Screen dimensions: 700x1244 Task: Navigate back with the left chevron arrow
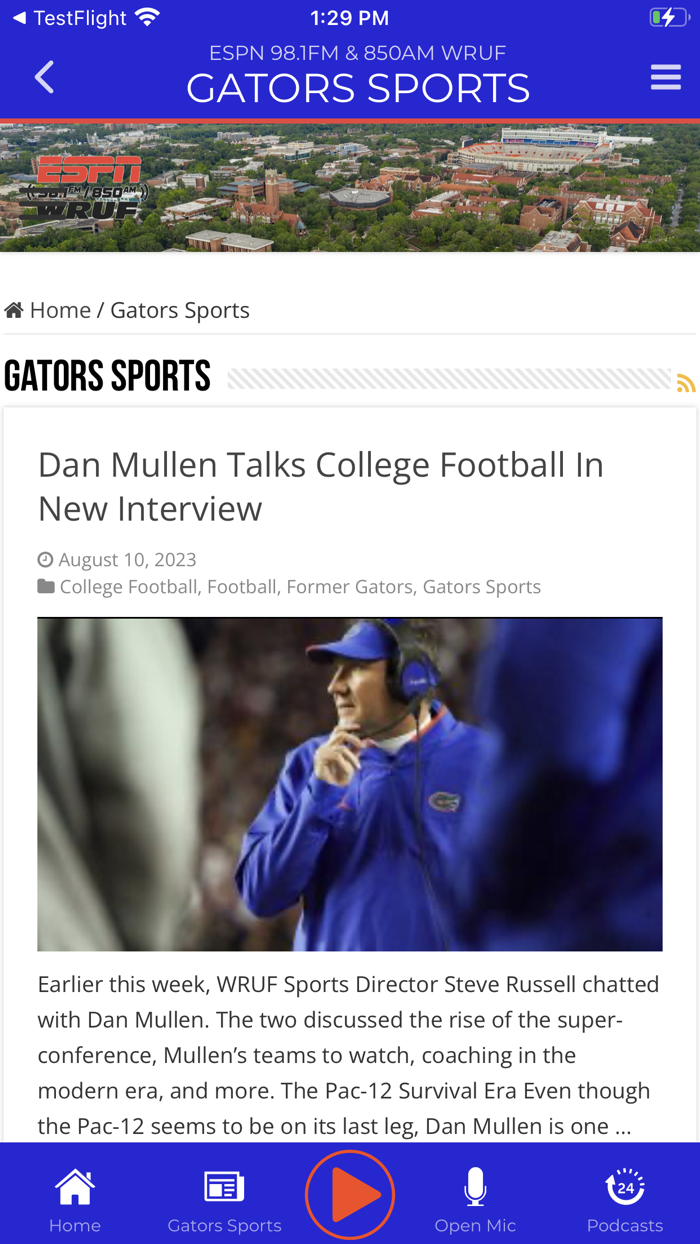click(x=42, y=75)
